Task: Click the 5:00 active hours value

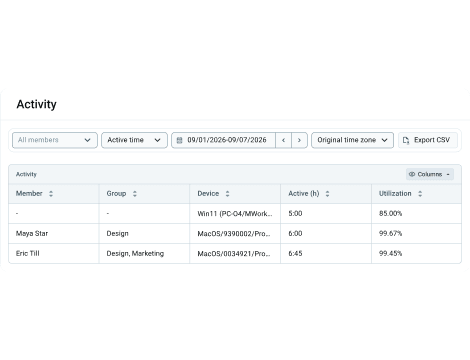Action: (295, 213)
